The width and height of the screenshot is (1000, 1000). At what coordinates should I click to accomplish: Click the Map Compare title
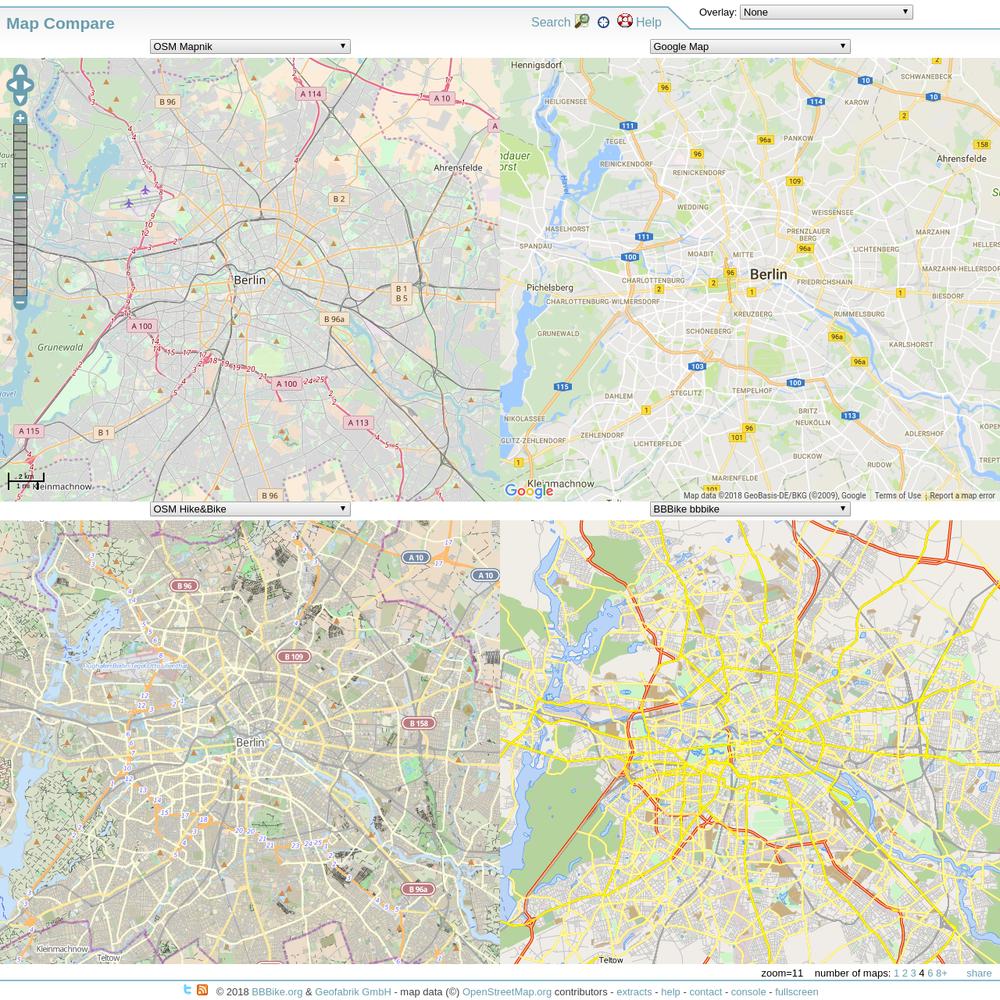click(x=61, y=24)
